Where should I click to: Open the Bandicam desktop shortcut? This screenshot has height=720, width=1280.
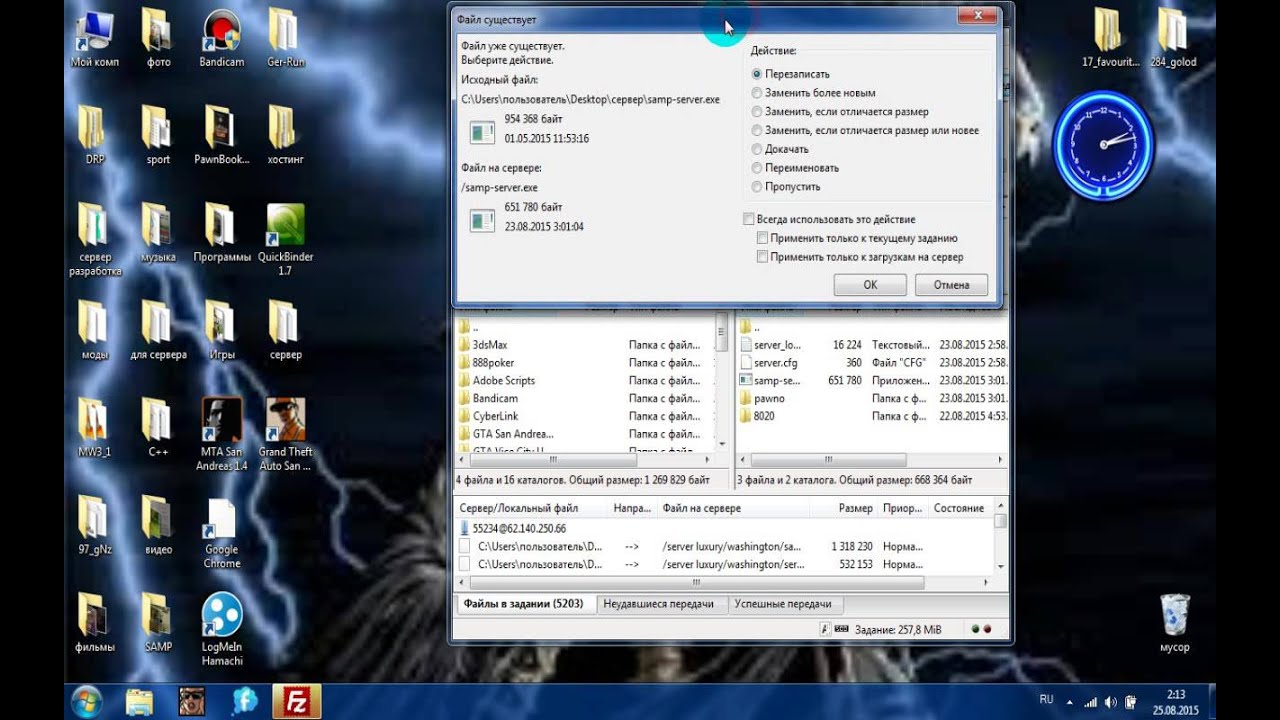pos(221,39)
